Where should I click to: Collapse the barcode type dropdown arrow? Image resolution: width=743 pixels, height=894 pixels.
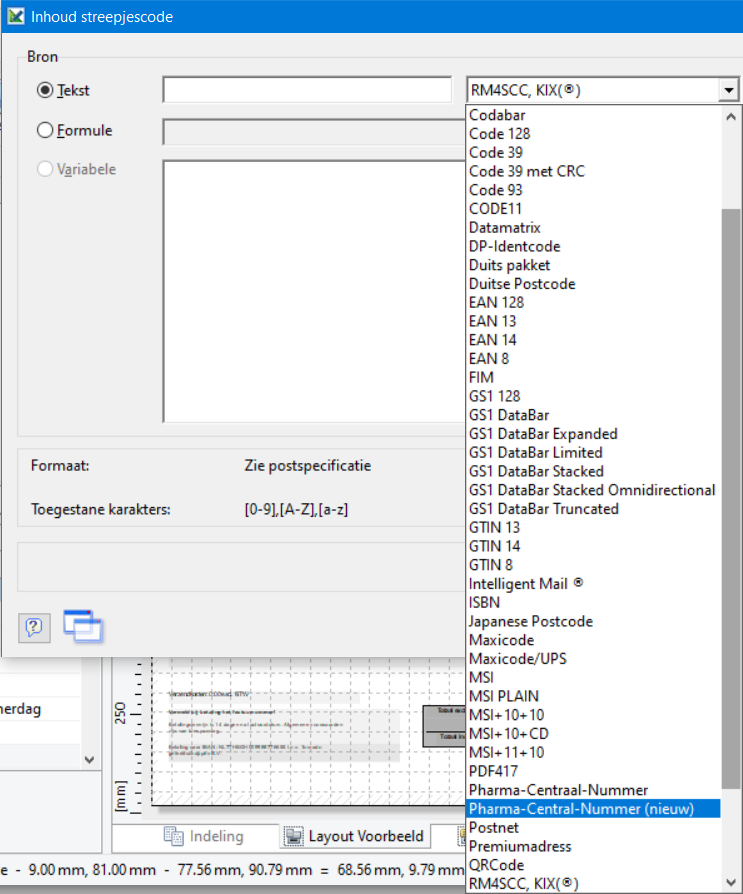point(728,91)
